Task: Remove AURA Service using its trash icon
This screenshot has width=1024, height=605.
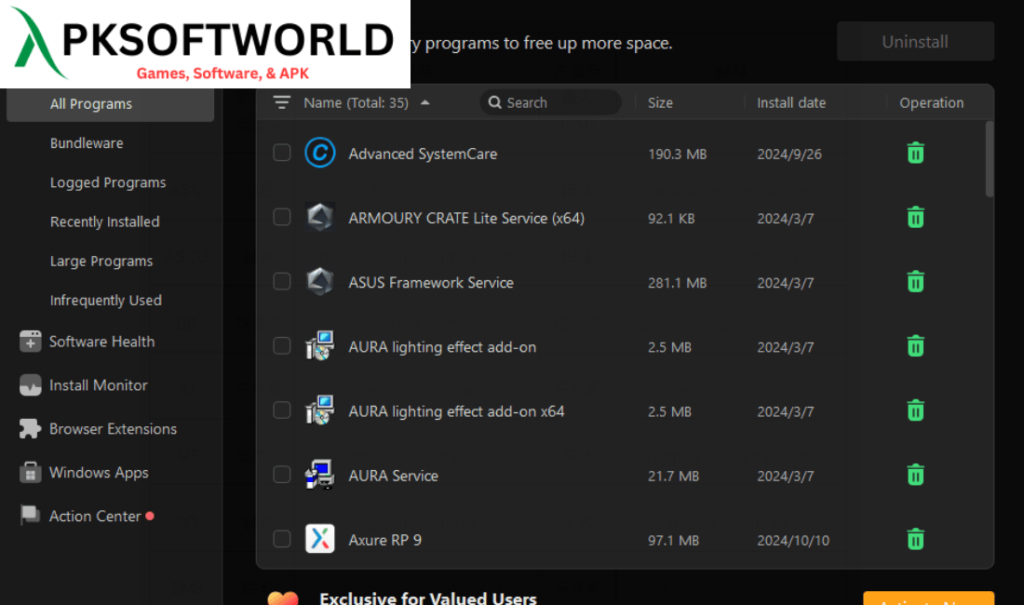Action: coord(916,474)
